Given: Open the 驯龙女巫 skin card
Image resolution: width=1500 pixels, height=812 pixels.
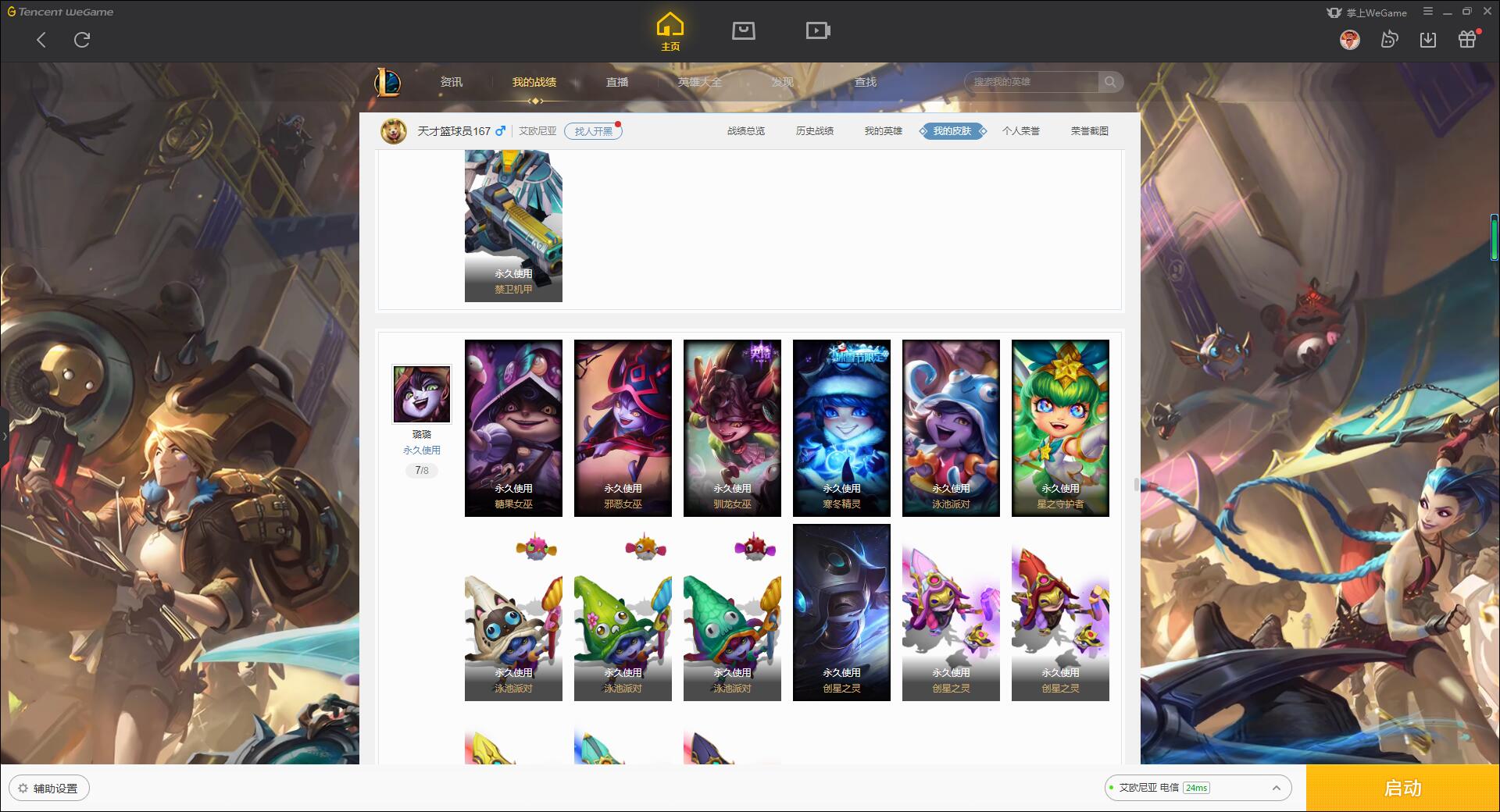Looking at the screenshot, I should coord(732,428).
